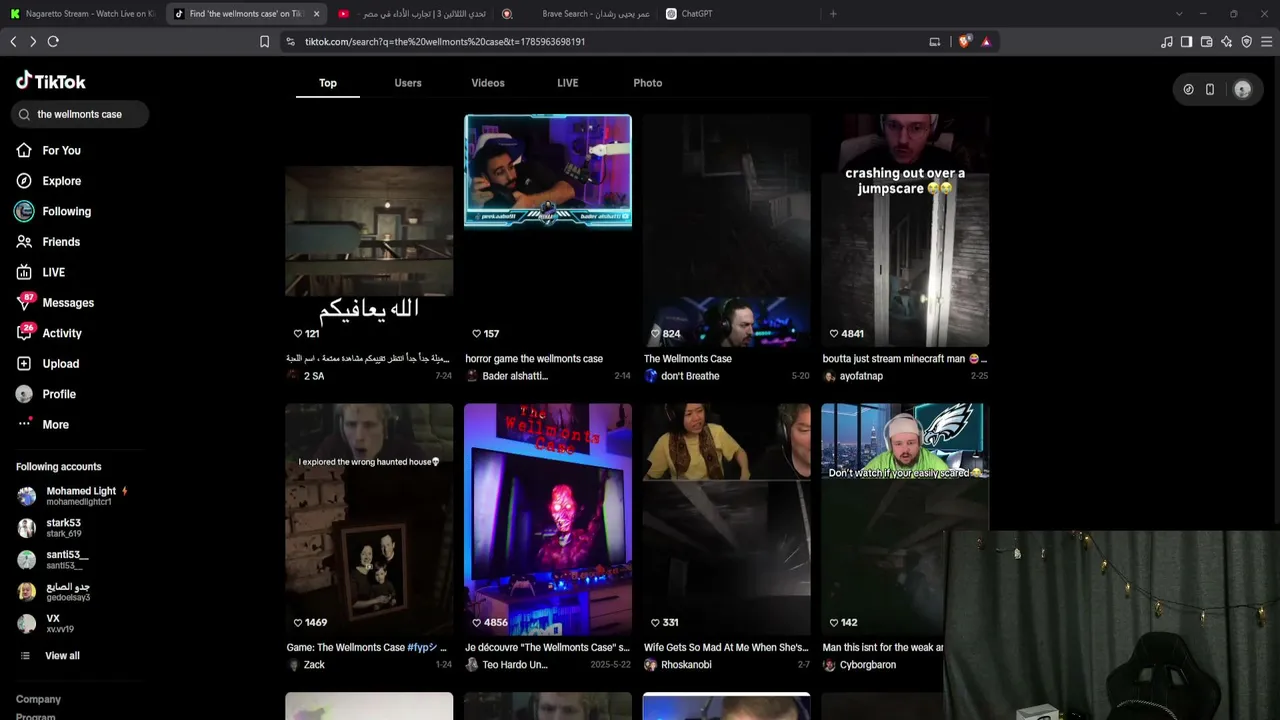The image size is (1280, 720).
Task: Go to Friends via its people icon
Action: pos(24,242)
